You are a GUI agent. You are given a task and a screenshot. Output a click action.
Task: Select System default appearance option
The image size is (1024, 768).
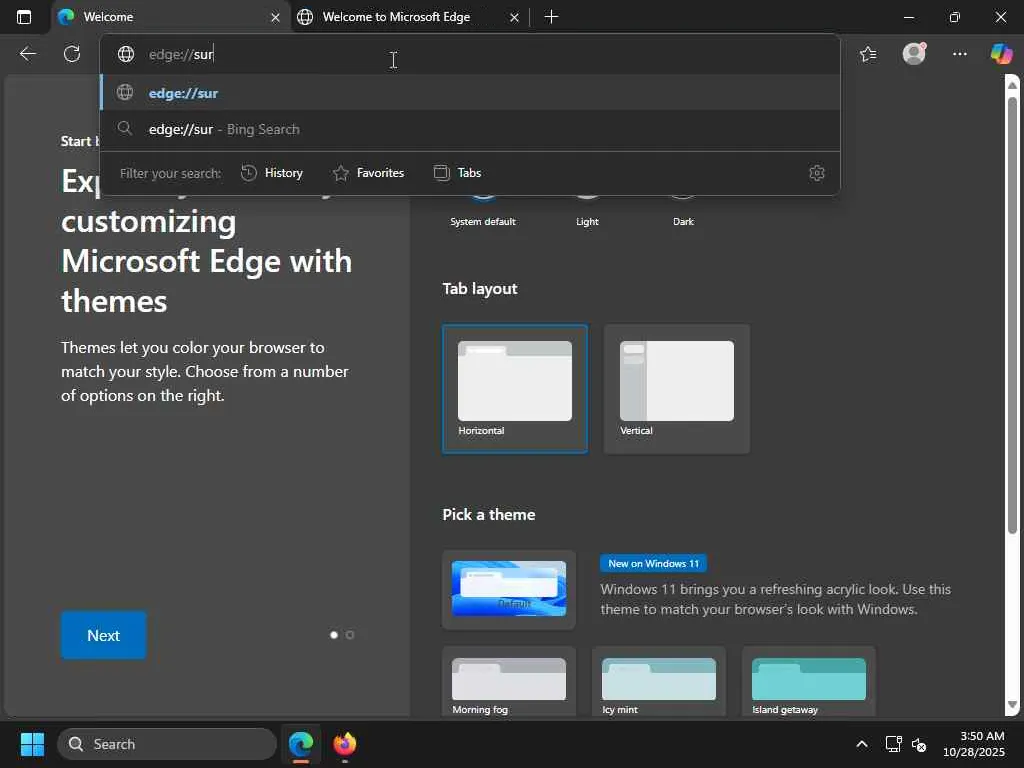[483, 221]
